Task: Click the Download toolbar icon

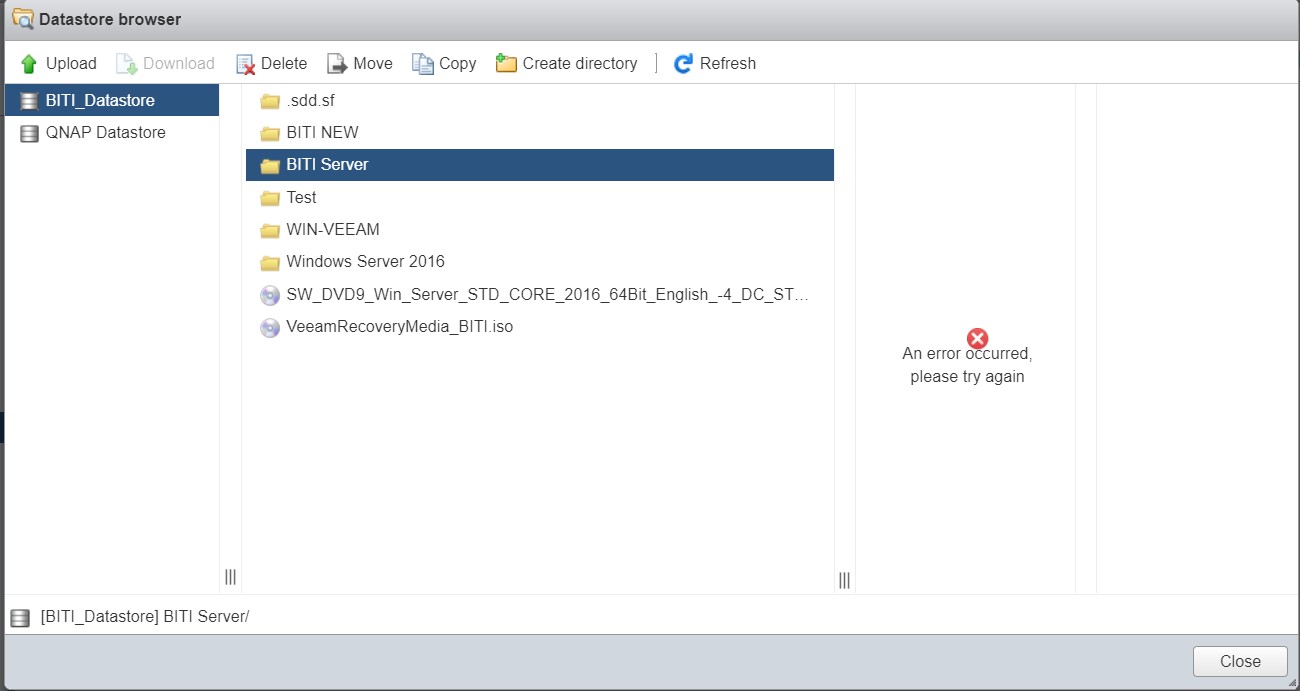Action: coord(126,64)
